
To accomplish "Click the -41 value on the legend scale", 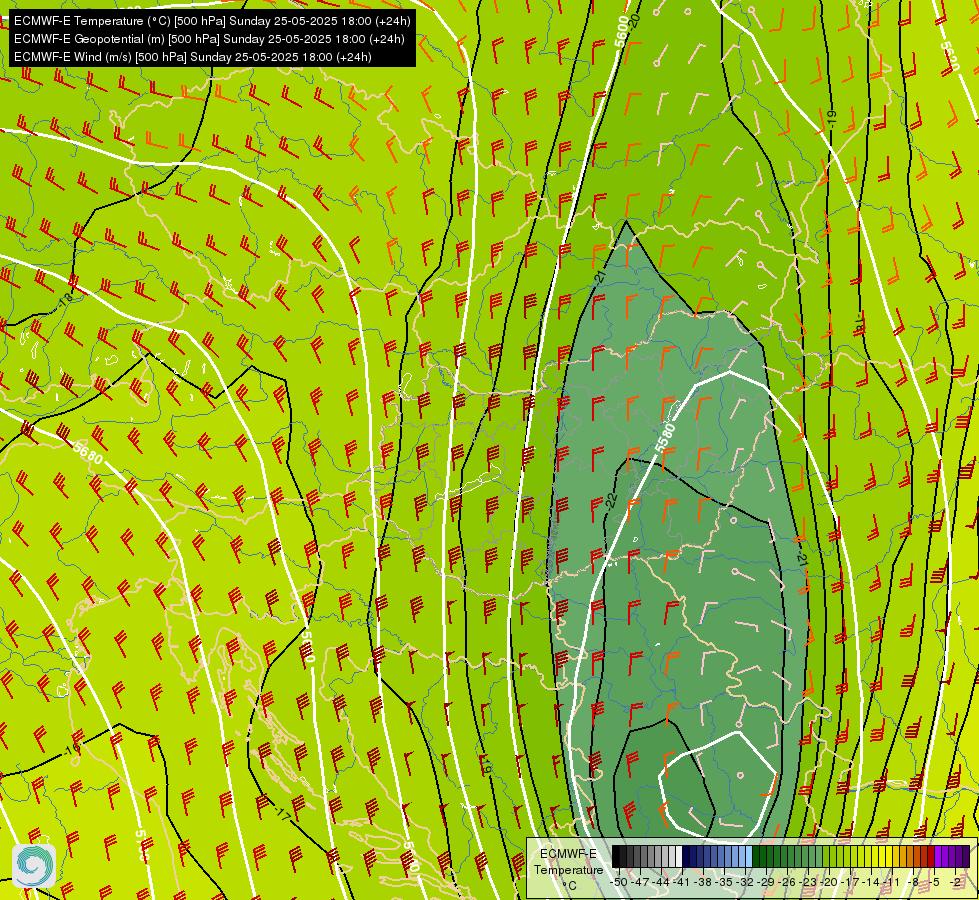I will 683,882.
